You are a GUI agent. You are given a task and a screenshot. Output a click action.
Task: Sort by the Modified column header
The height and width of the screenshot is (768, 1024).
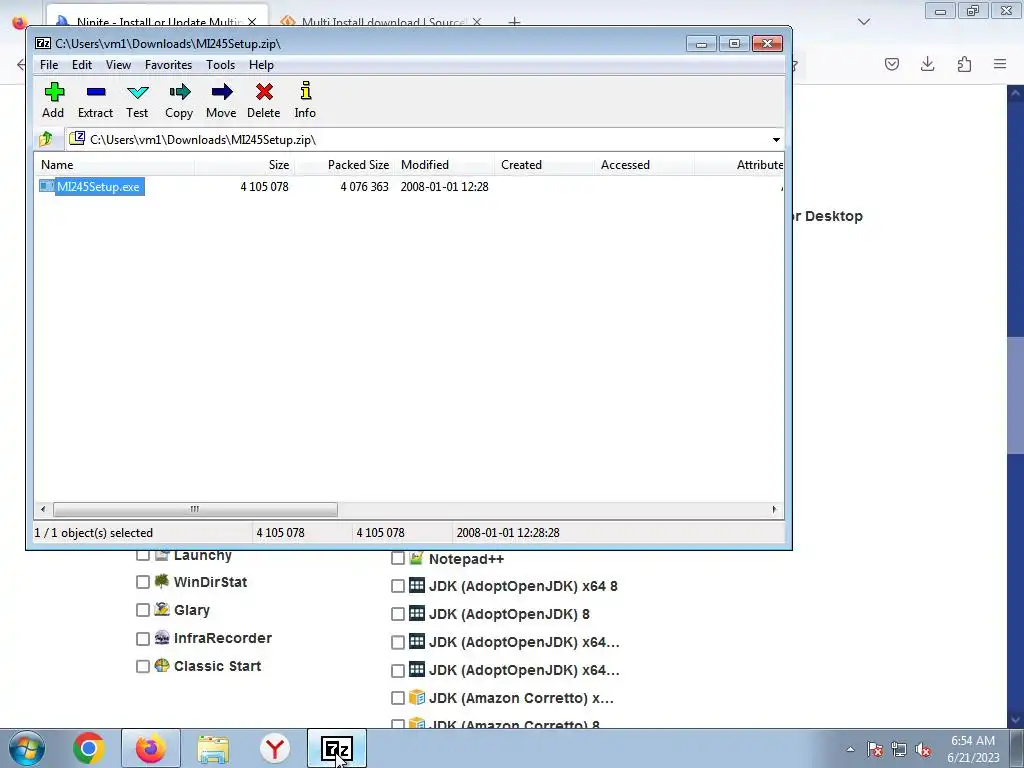click(444, 165)
